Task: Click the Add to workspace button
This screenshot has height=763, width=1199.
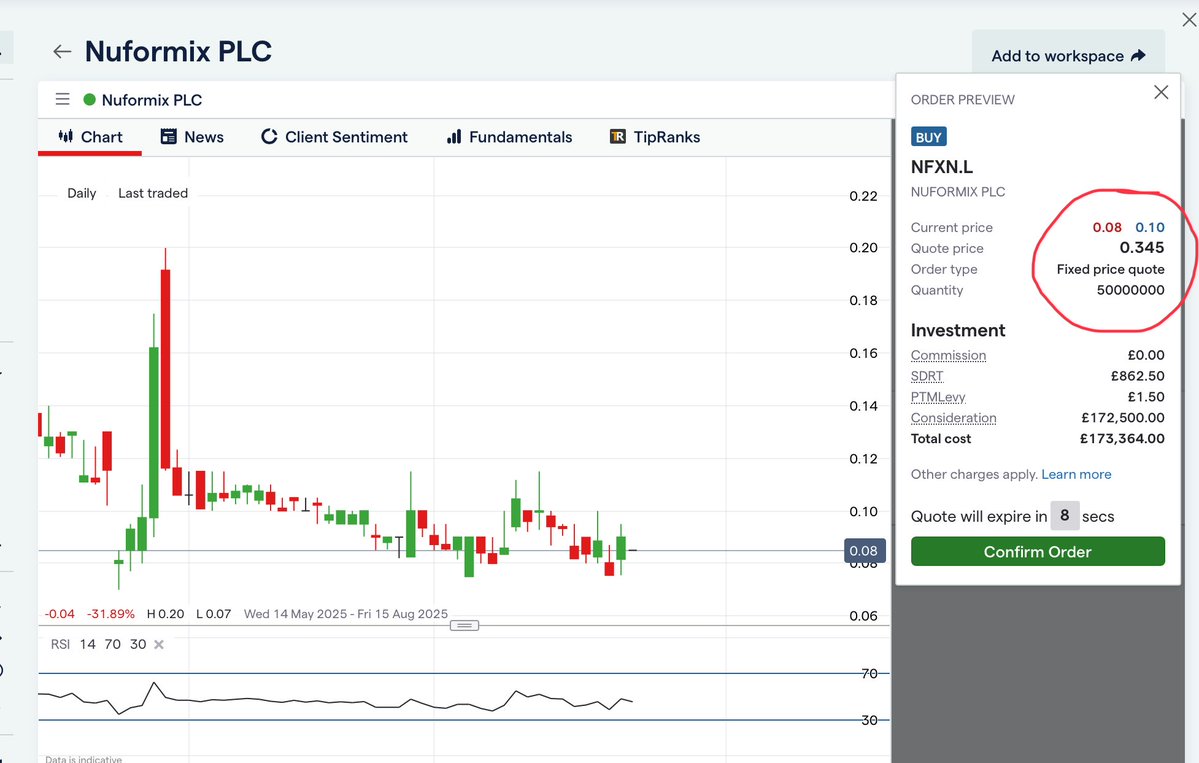Action: click(1067, 56)
